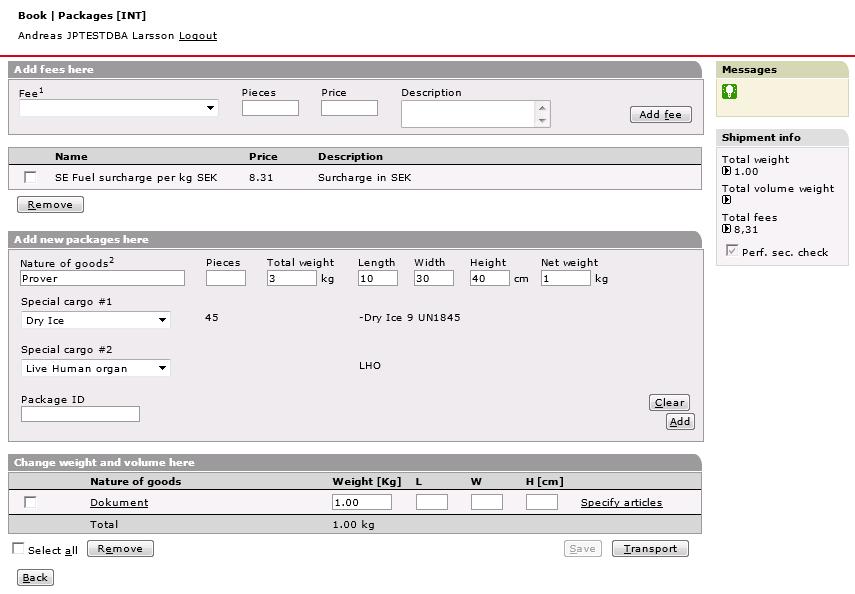
Task: Click the 'Surcharge in SEK' description cell
Action: [365, 177]
